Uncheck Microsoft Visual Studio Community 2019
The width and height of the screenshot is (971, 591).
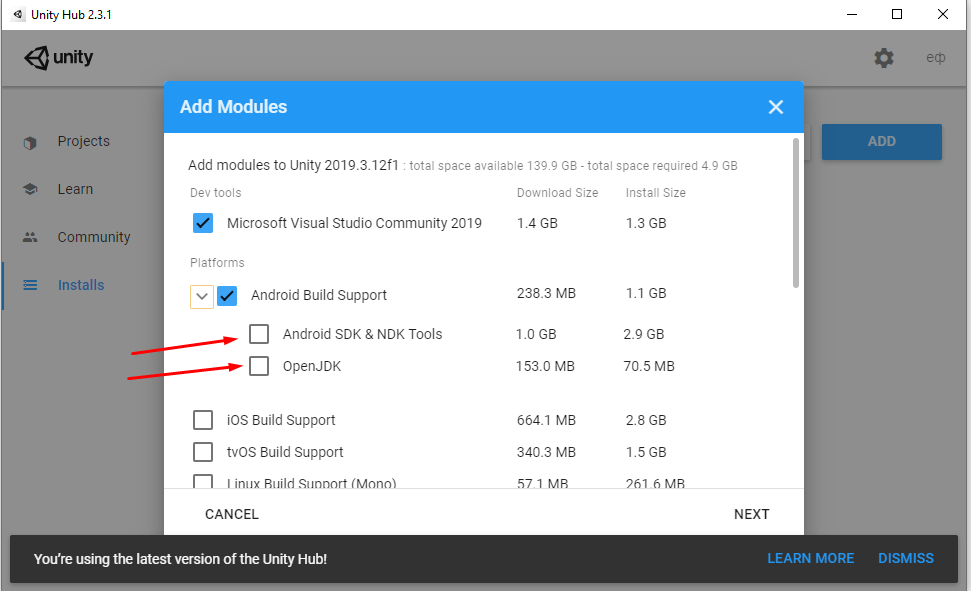tap(202, 223)
